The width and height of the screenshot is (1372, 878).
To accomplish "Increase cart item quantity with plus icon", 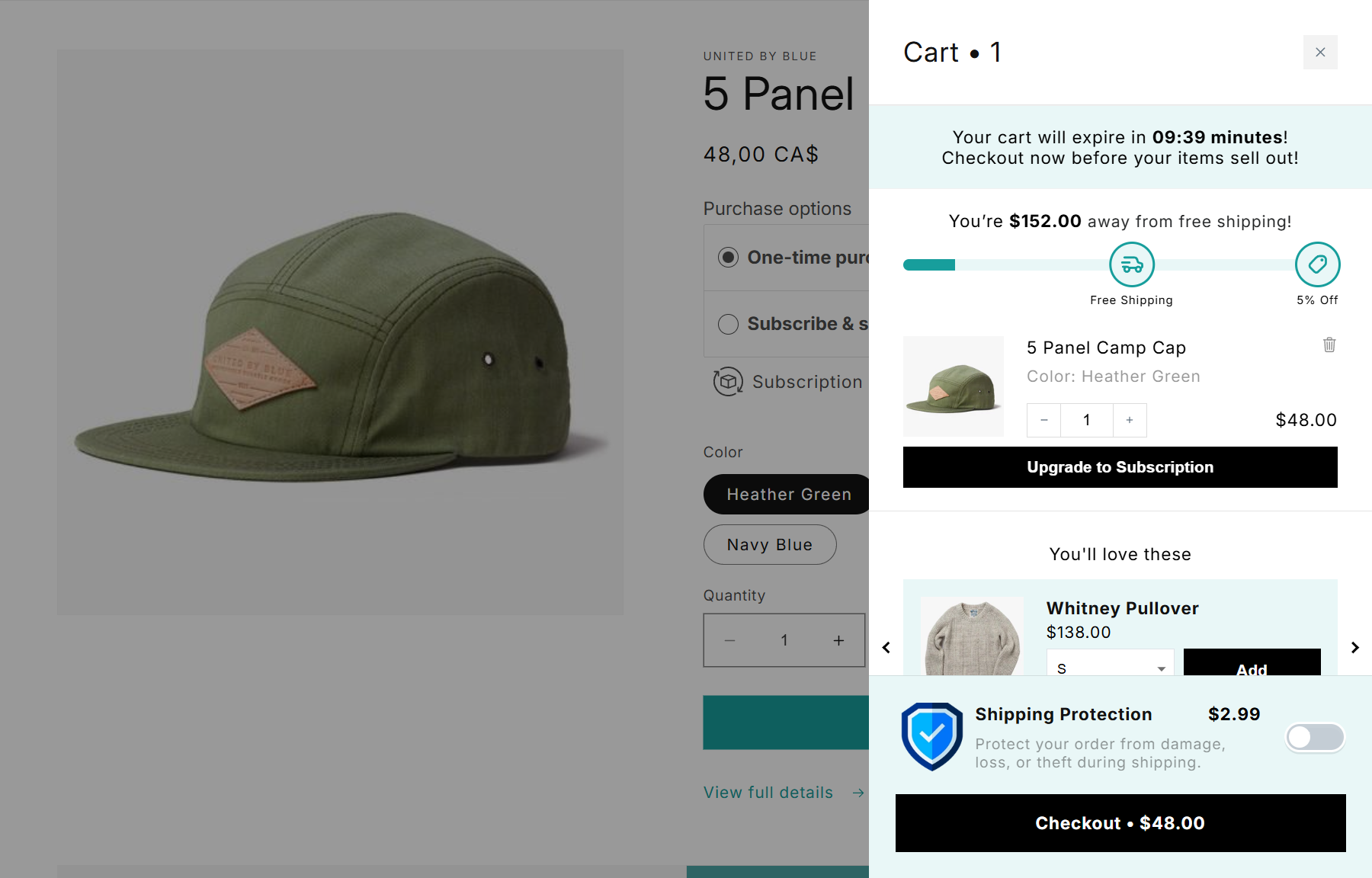I will (x=1129, y=420).
